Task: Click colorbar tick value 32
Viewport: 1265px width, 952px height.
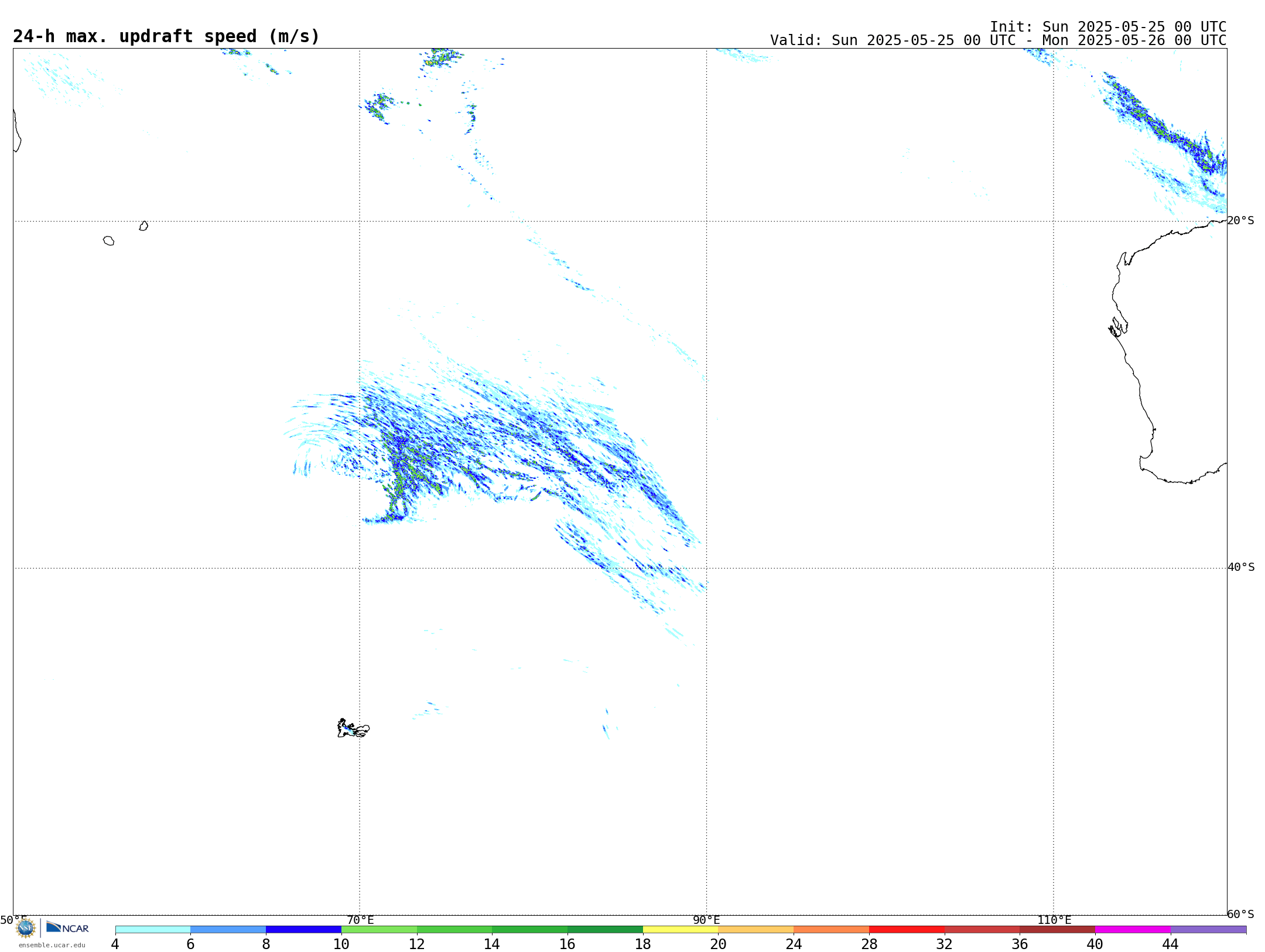Action: point(945,944)
